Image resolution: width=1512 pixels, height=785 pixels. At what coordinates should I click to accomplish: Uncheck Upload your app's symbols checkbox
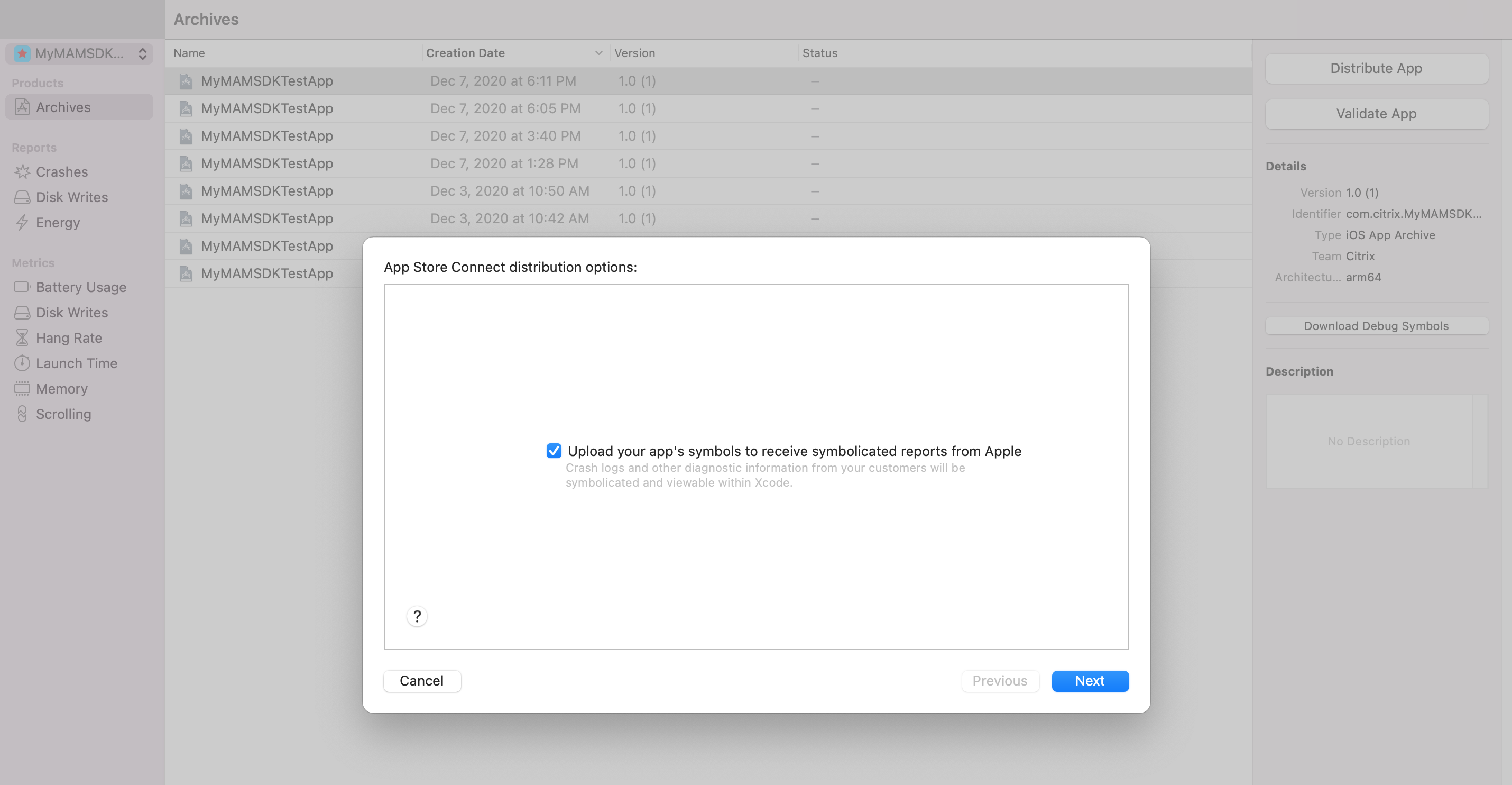click(x=554, y=451)
